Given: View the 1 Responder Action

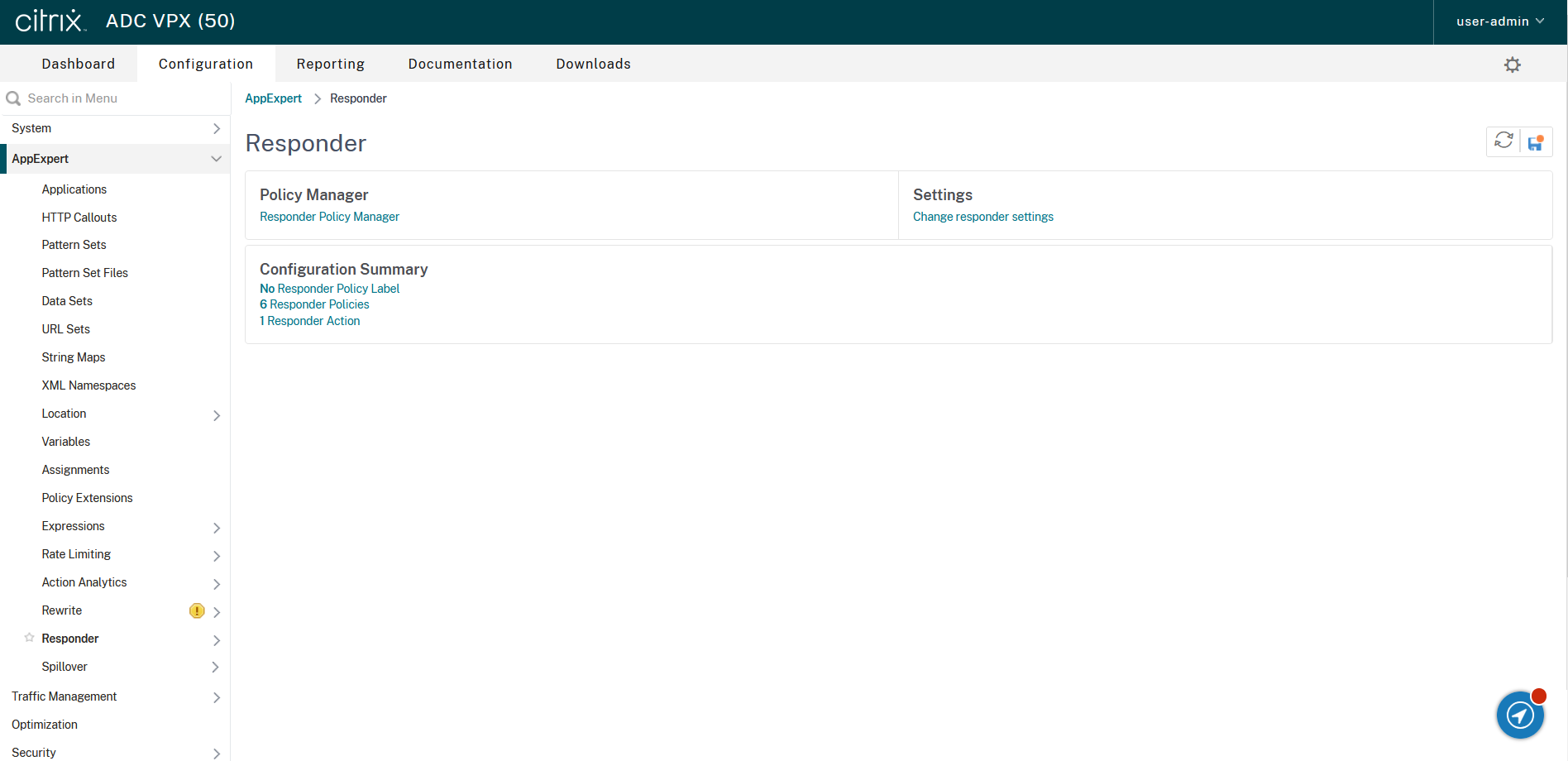Looking at the screenshot, I should (310, 321).
